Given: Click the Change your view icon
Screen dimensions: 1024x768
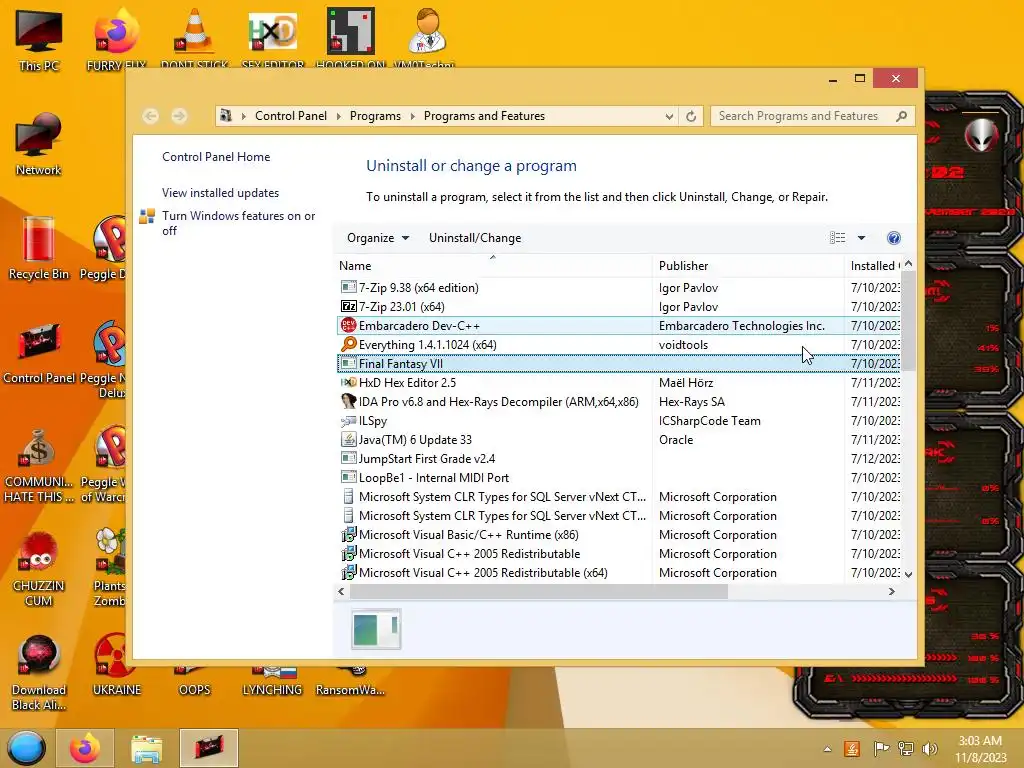Looking at the screenshot, I should [837, 238].
